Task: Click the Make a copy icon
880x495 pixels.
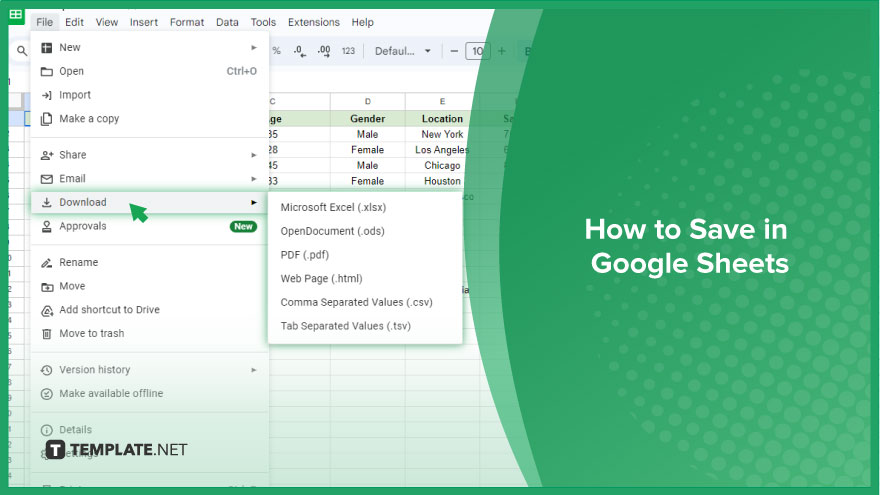Action: coord(47,118)
